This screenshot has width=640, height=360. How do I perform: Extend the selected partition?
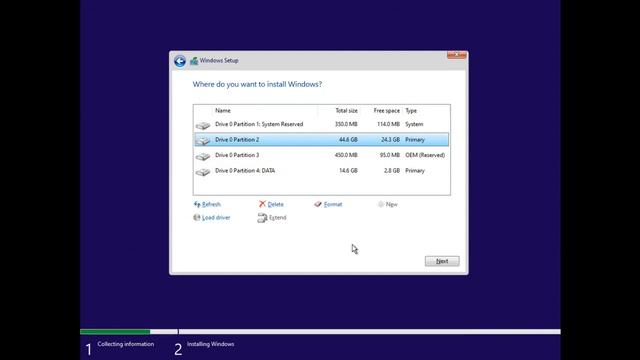(x=278, y=218)
